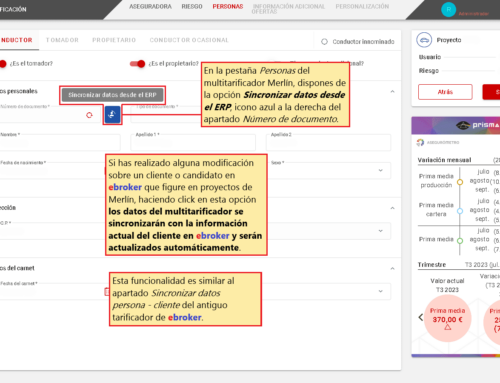This screenshot has height=383, width=500.
Task: Click the Usuario label in Proyecto panel
Action: point(430,57)
